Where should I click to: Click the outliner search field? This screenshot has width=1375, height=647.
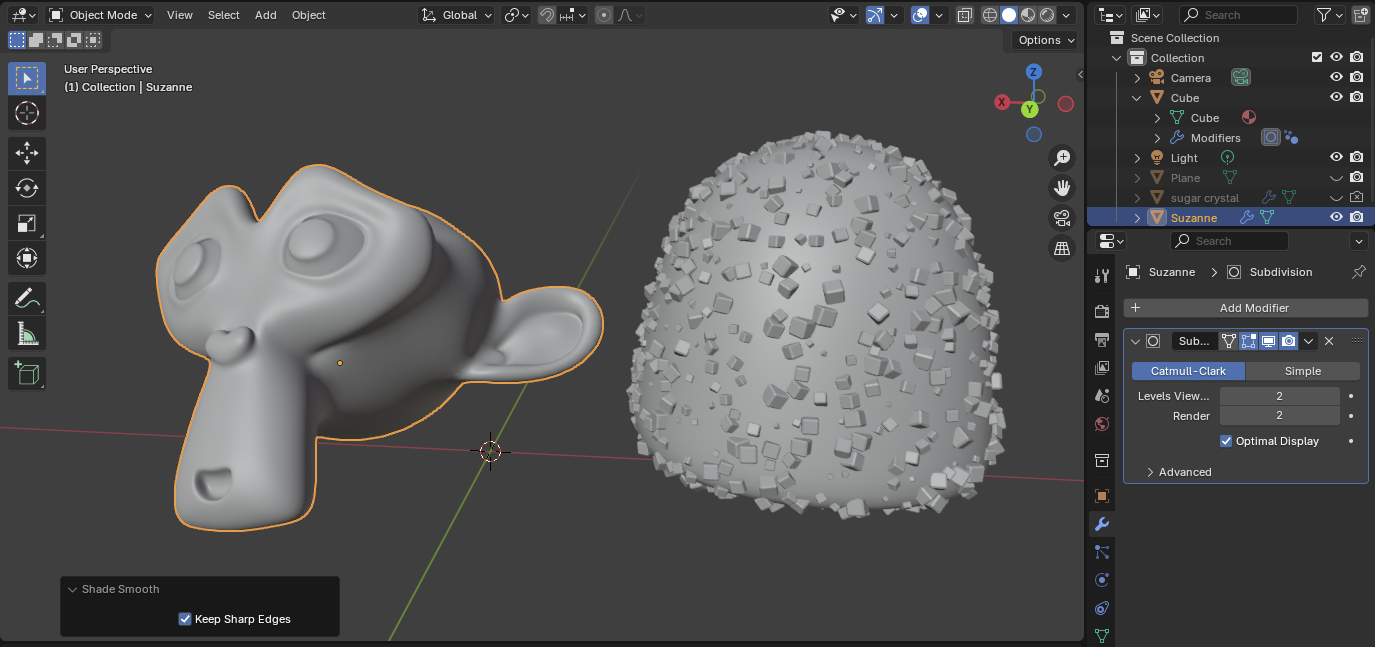(x=1238, y=15)
